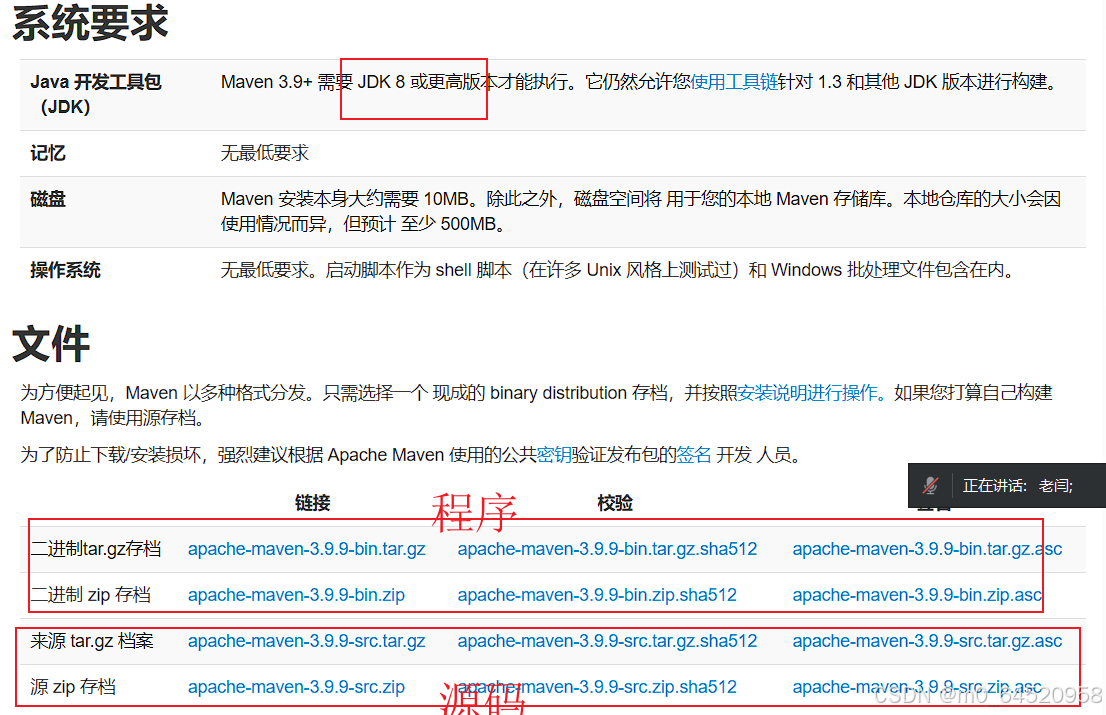The width and height of the screenshot is (1106, 715).
Task: Click the 密钥 link
Action: coord(554,455)
